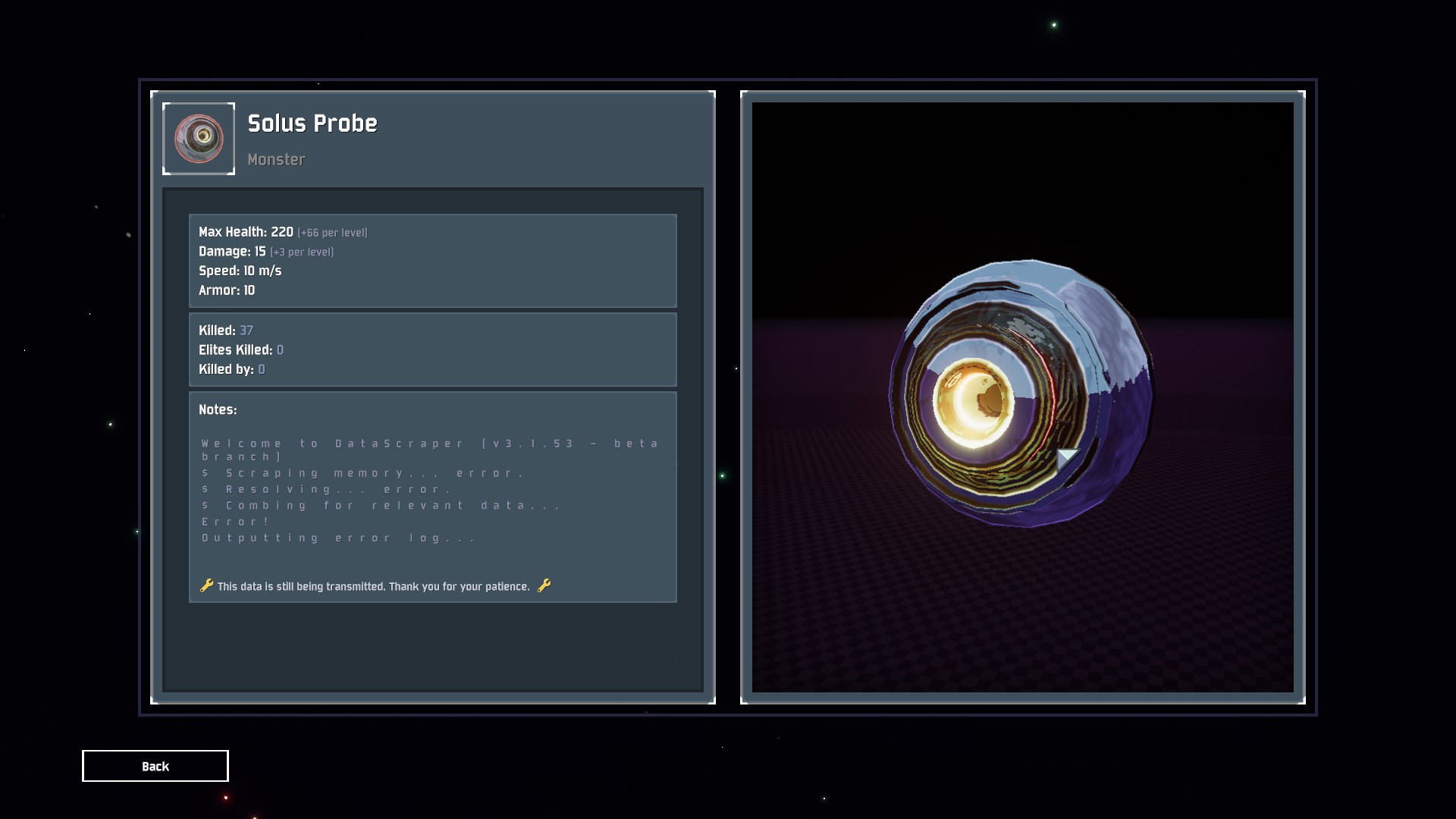Click the data transmission notice text
Screen dimensions: 1456x819
coord(373,587)
